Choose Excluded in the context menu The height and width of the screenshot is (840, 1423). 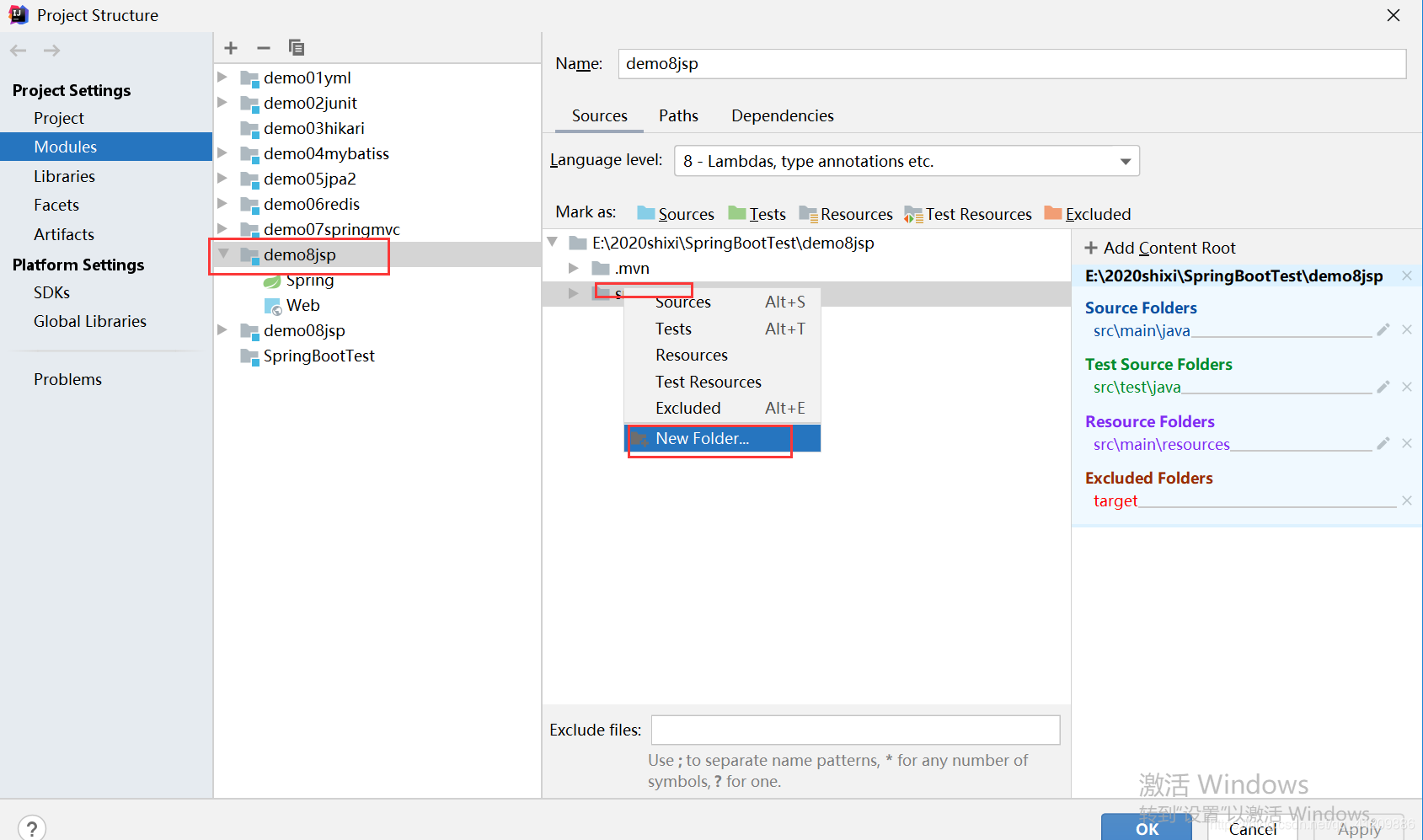tap(722, 408)
